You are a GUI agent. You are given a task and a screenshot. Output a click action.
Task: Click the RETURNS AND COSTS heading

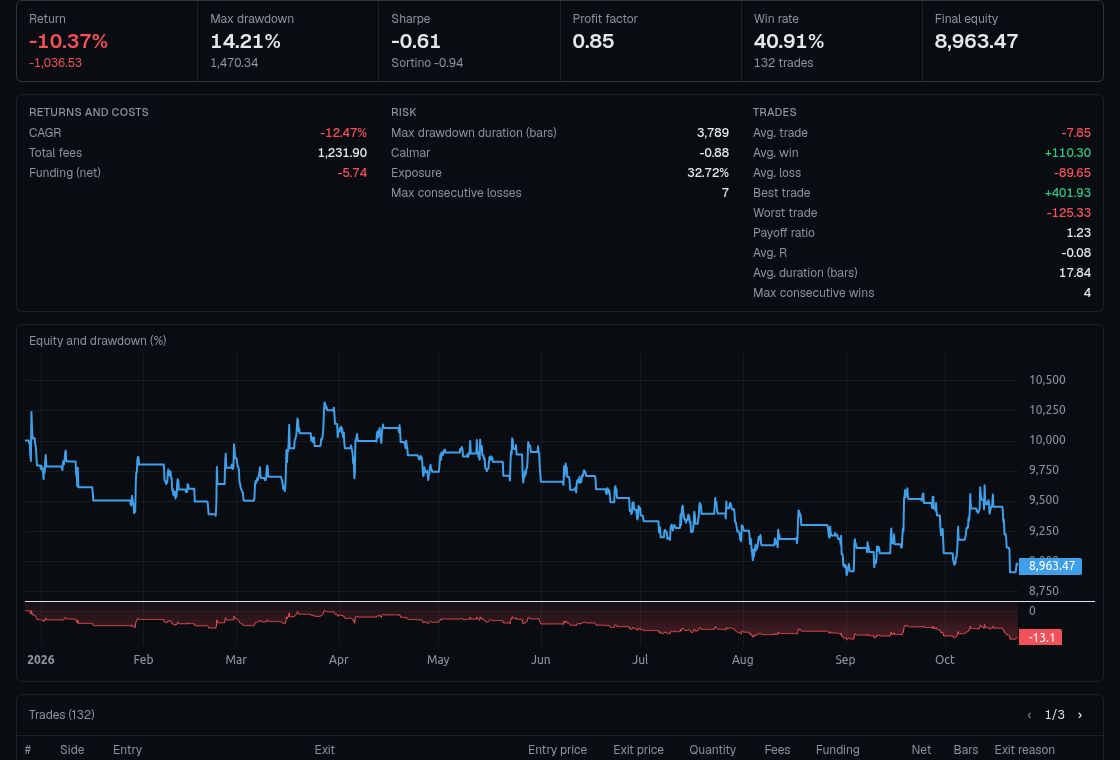pos(89,112)
